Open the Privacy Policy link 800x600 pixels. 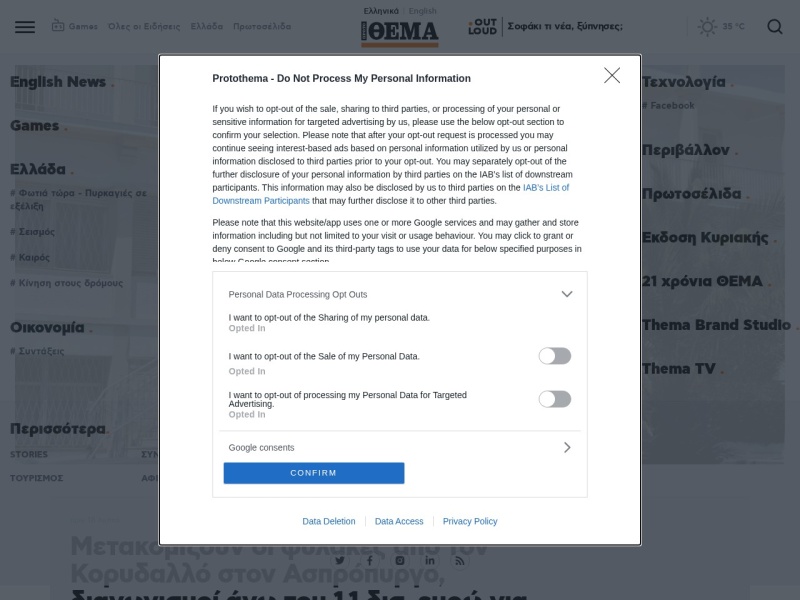tap(470, 521)
